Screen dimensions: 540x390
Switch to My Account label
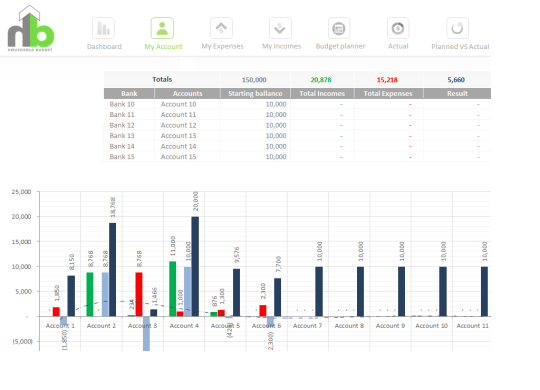click(163, 47)
